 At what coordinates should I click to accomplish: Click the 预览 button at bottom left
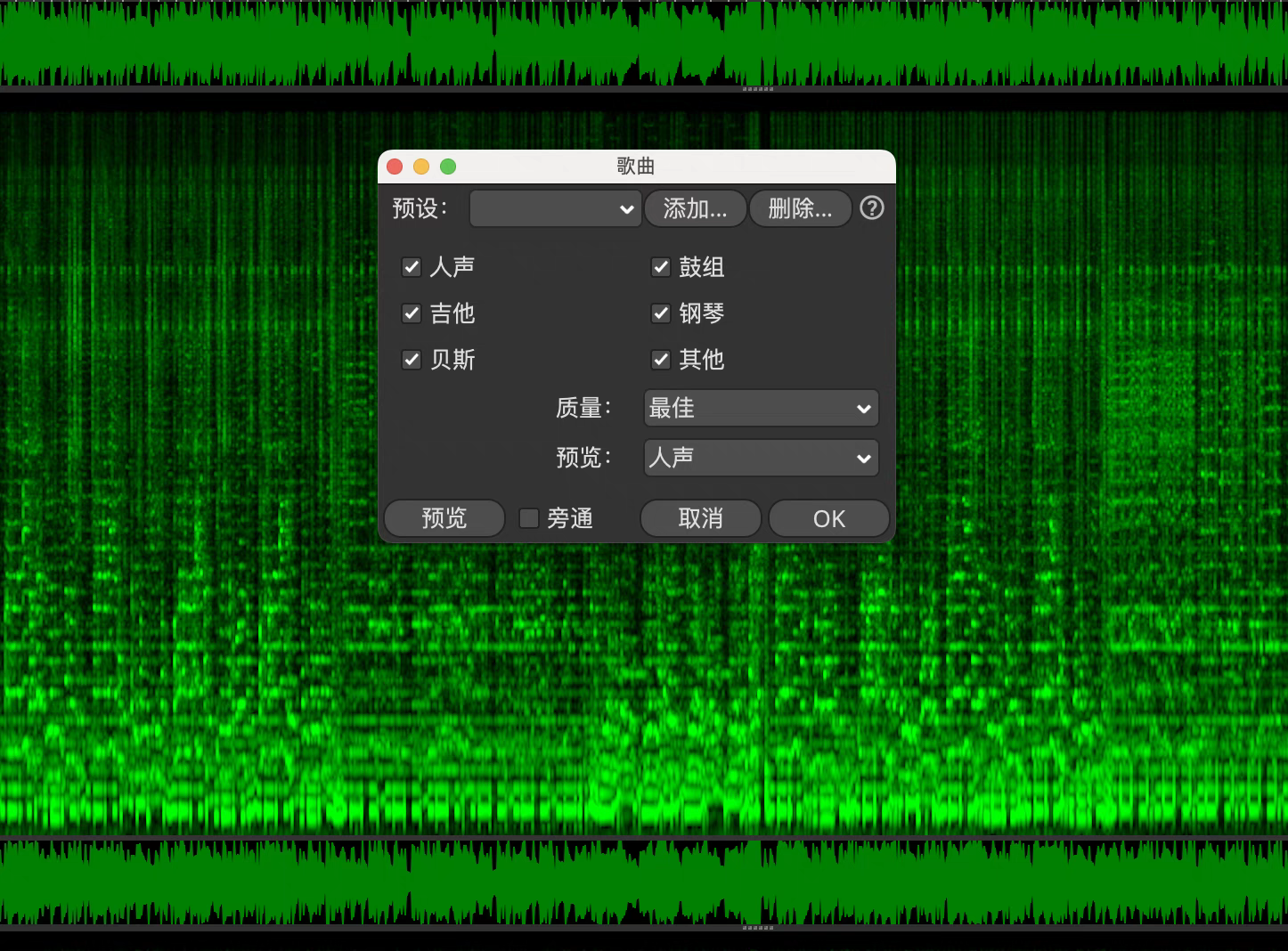click(x=444, y=518)
